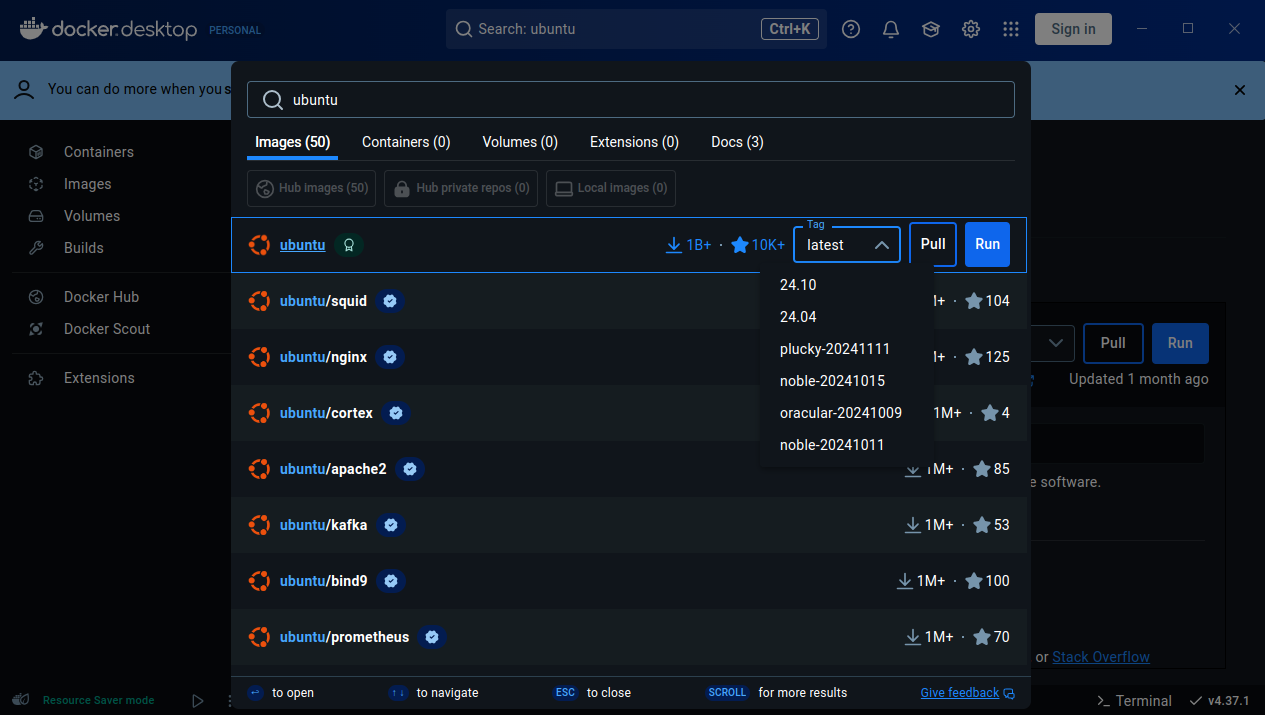Choose tag oracular-20241009
Image resolution: width=1265 pixels, height=715 pixels.
pos(847,413)
